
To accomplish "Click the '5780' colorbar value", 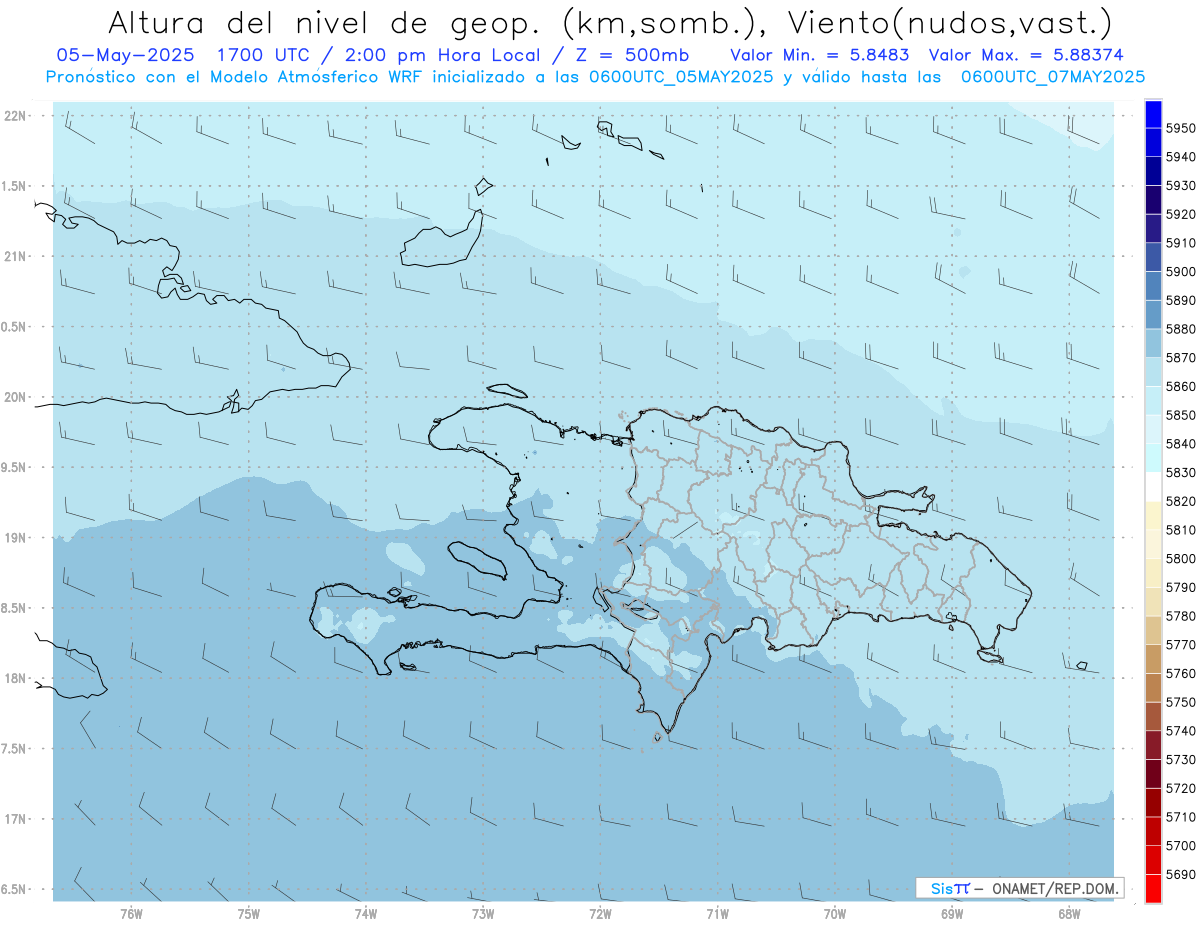I will click(x=1181, y=616).
